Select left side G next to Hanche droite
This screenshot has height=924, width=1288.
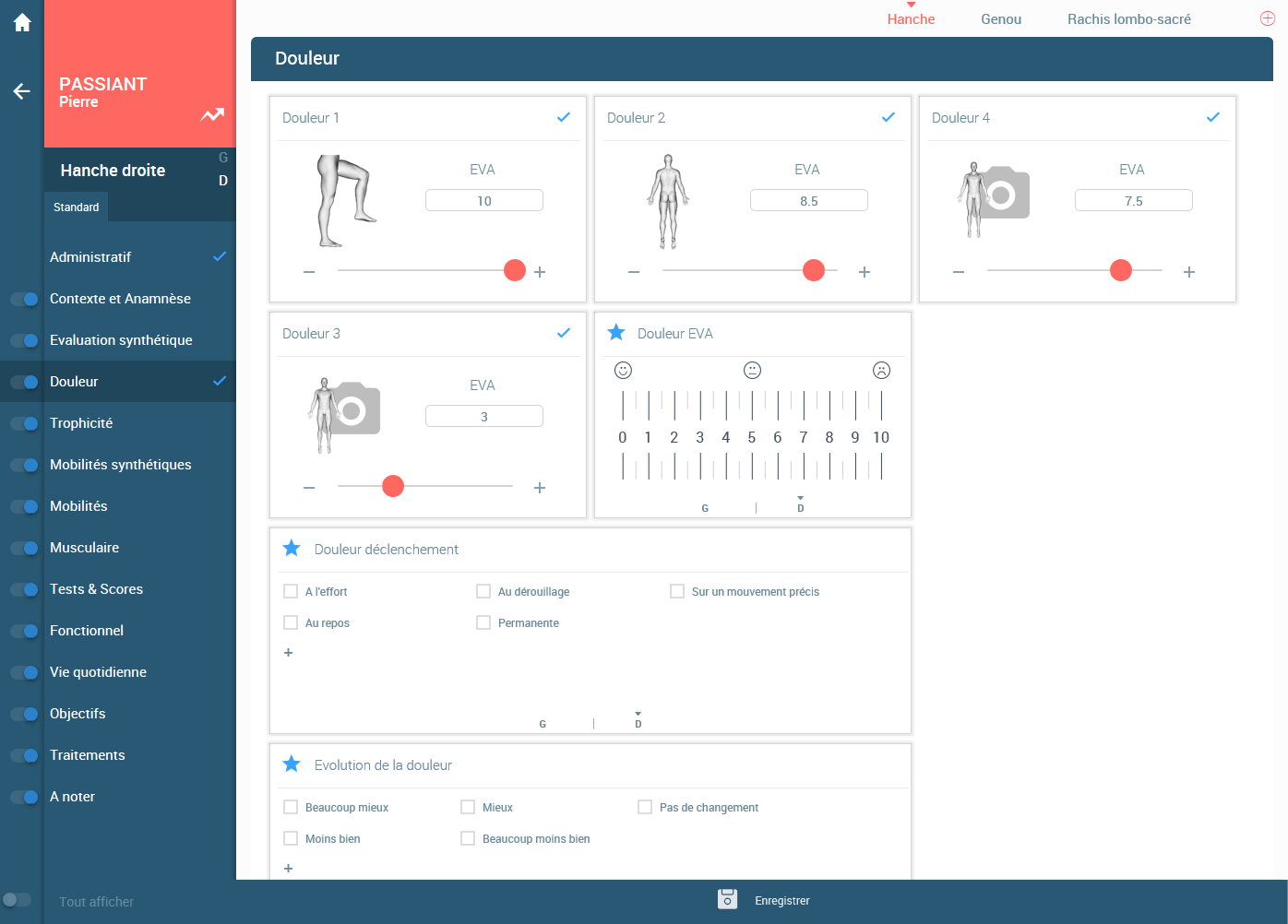(x=223, y=158)
